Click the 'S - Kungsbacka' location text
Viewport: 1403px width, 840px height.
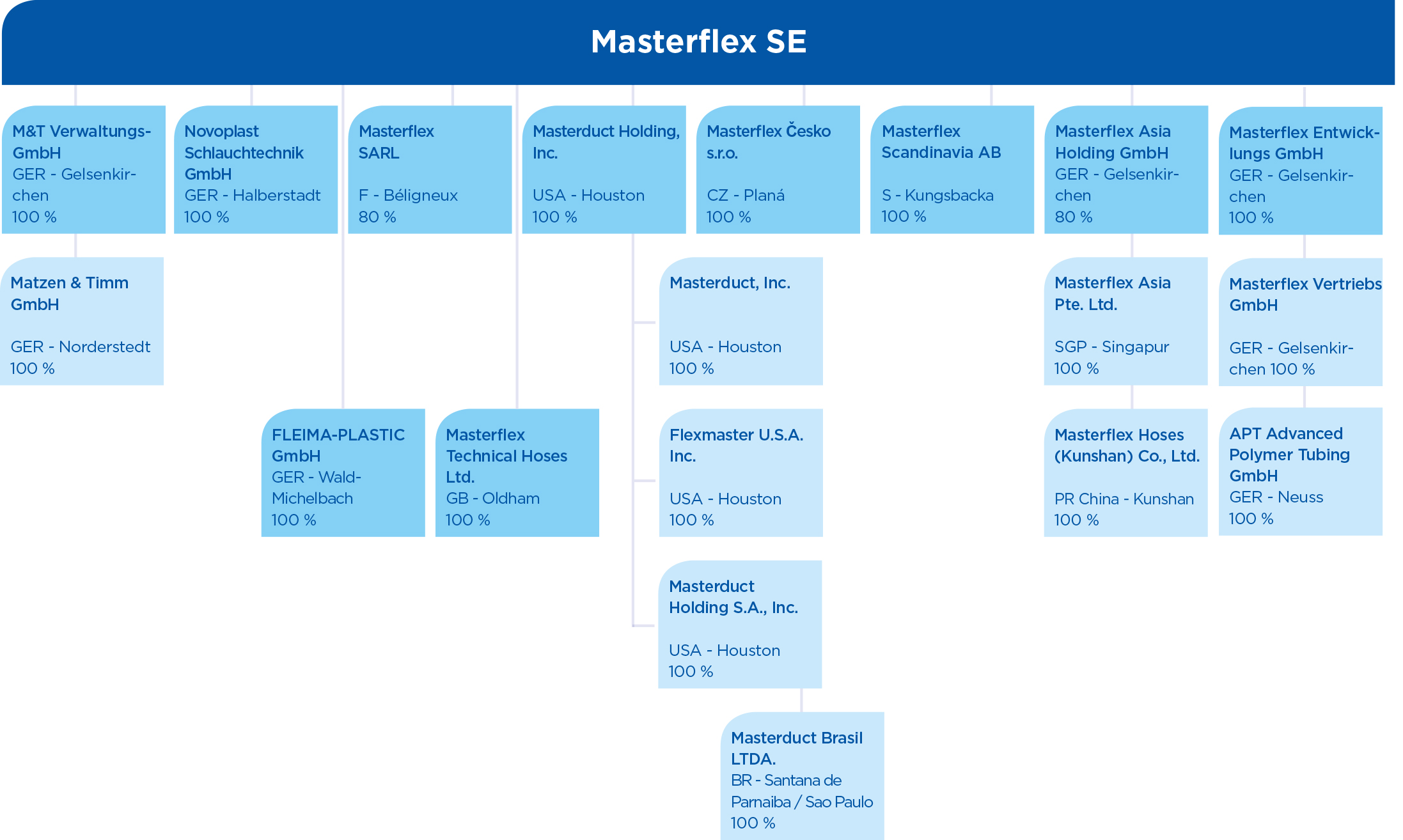pyautogui.click(x=937, y=195)
